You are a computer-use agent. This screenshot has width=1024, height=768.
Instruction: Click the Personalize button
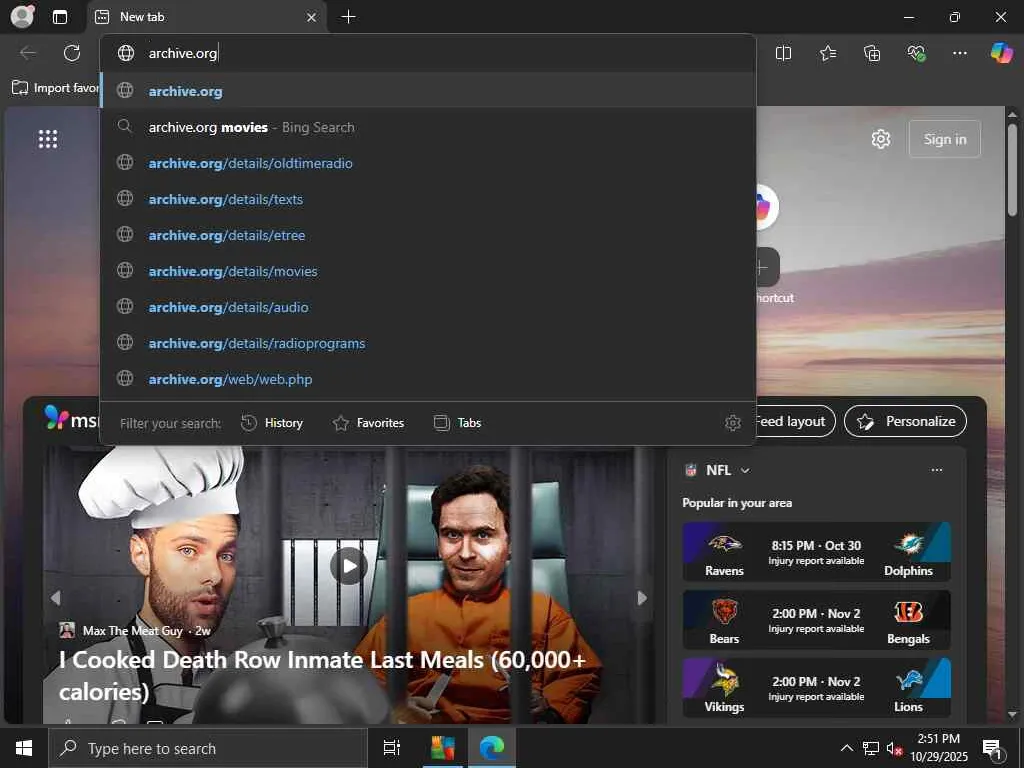click(905, 421)
